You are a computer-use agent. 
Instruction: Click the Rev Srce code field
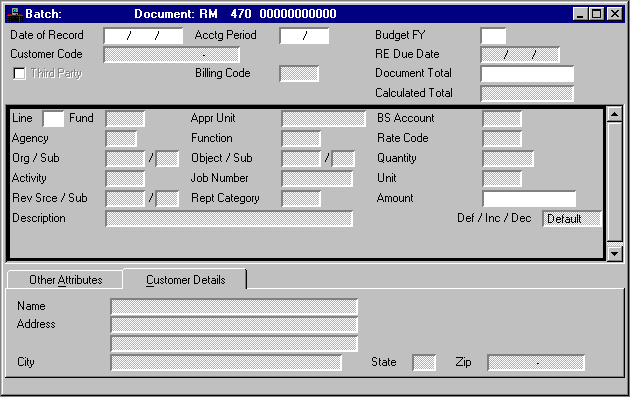tap(125, 198)
